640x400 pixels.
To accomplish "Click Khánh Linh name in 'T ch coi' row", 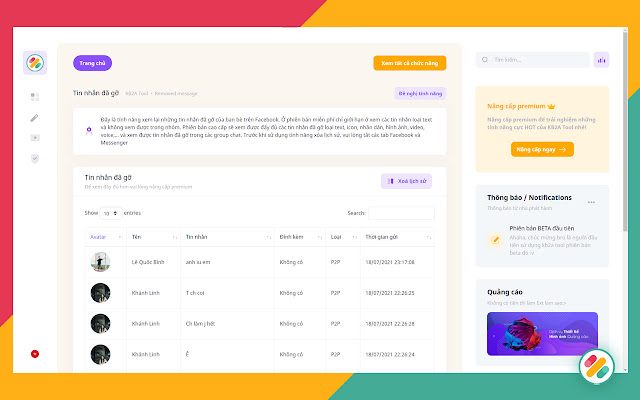I will (146, 293).
